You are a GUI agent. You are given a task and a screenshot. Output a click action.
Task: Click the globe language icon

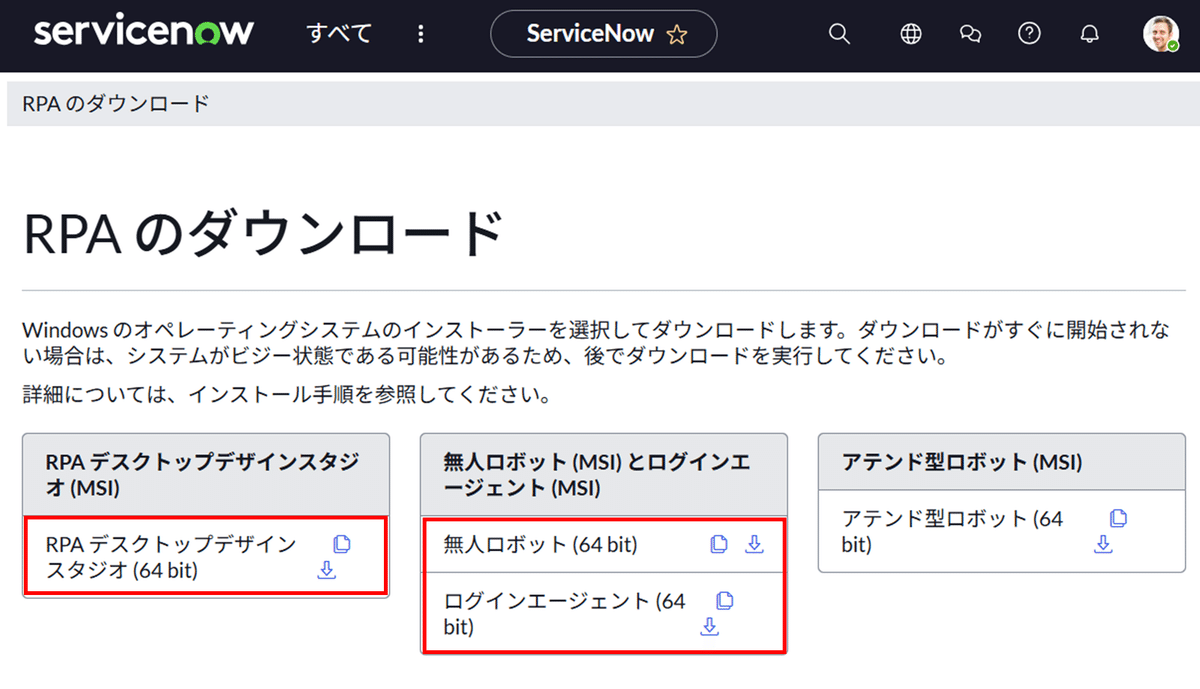pyautogui.click(x=910, y=33)
